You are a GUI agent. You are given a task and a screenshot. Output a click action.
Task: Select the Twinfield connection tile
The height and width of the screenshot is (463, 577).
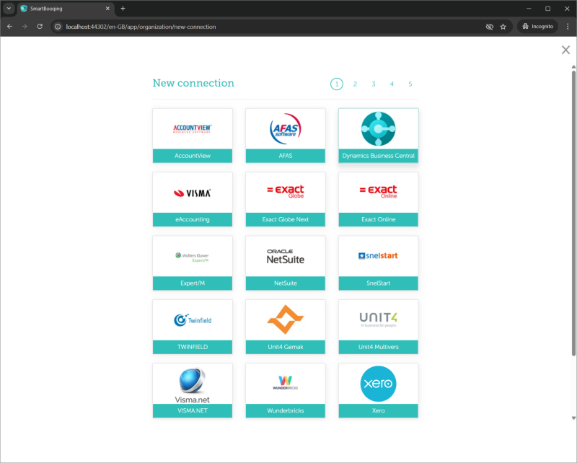point(192,326)
